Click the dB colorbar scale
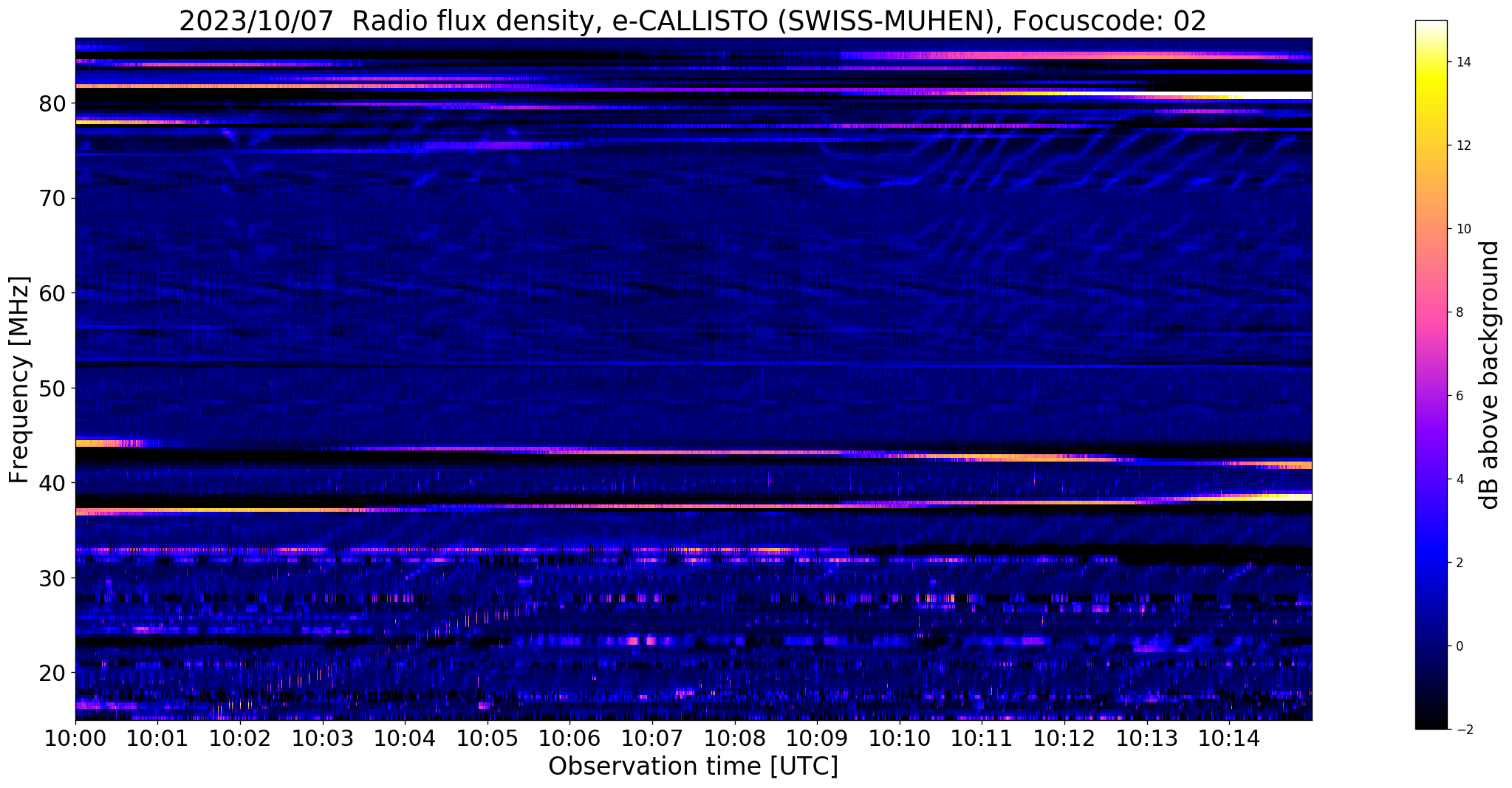Screen dimensions: 1512x788 pos(1431,375)
